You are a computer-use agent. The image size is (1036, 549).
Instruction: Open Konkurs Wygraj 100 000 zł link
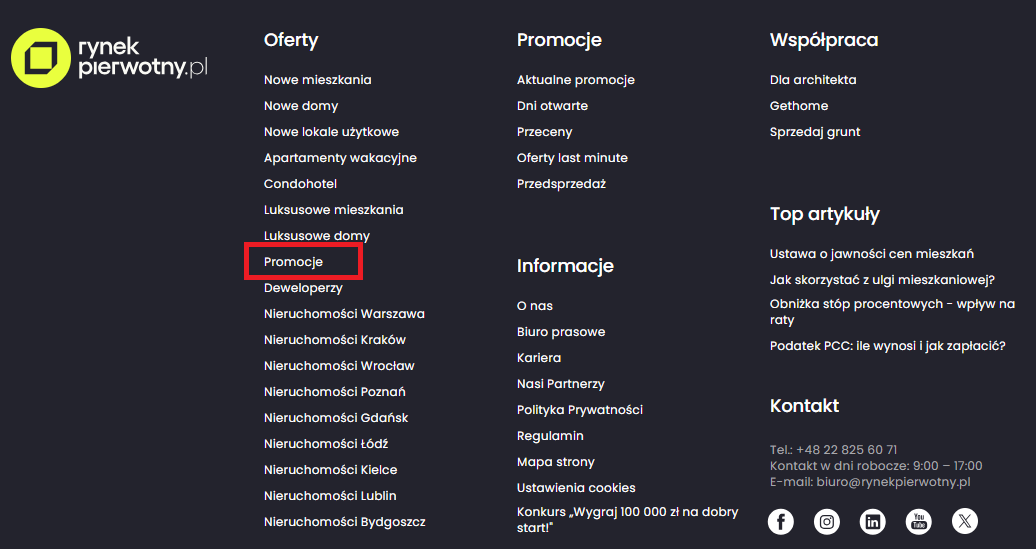[x=627, y=519]
